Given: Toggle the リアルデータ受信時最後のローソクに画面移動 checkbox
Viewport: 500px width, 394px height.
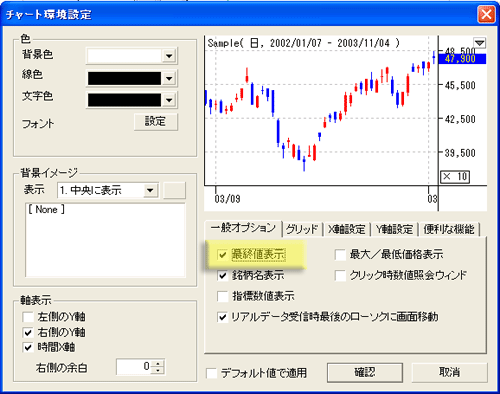Looking at the screenshot, I should pos(222,317).
